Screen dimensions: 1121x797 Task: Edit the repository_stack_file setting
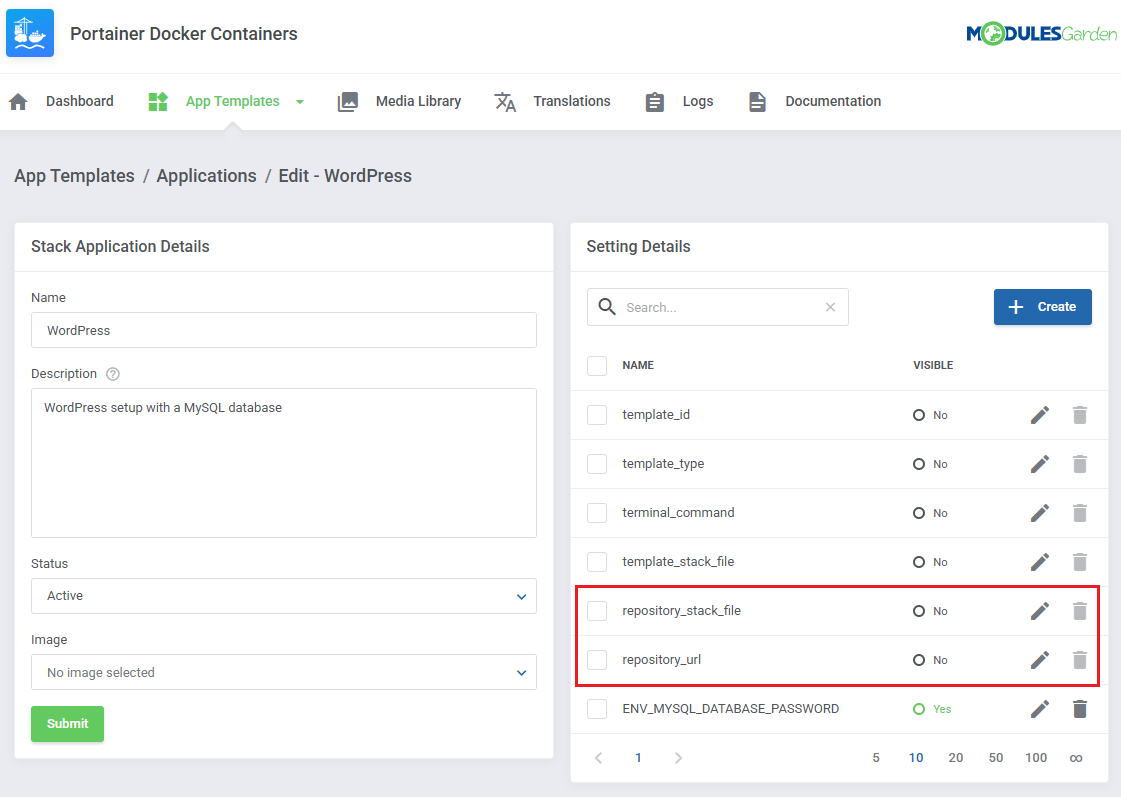tap(1040, 611)
